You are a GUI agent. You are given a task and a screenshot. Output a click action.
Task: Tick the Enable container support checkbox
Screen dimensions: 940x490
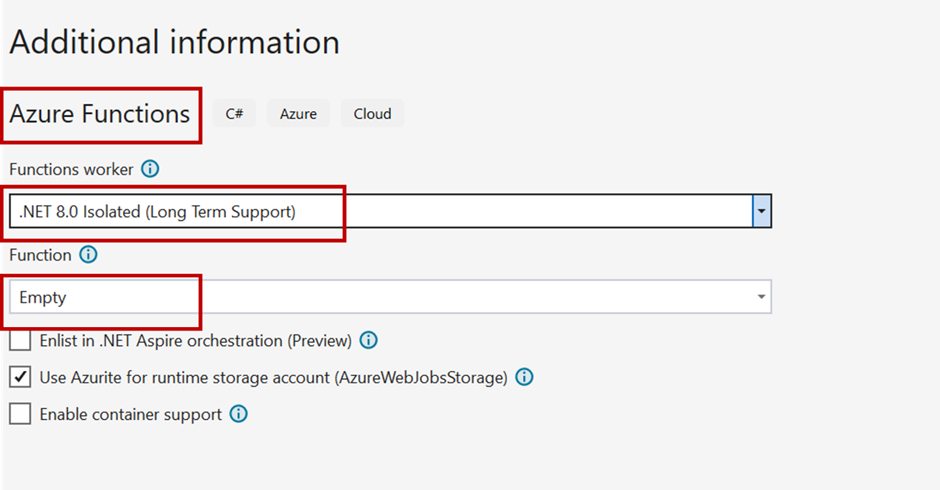coord(20,414)
